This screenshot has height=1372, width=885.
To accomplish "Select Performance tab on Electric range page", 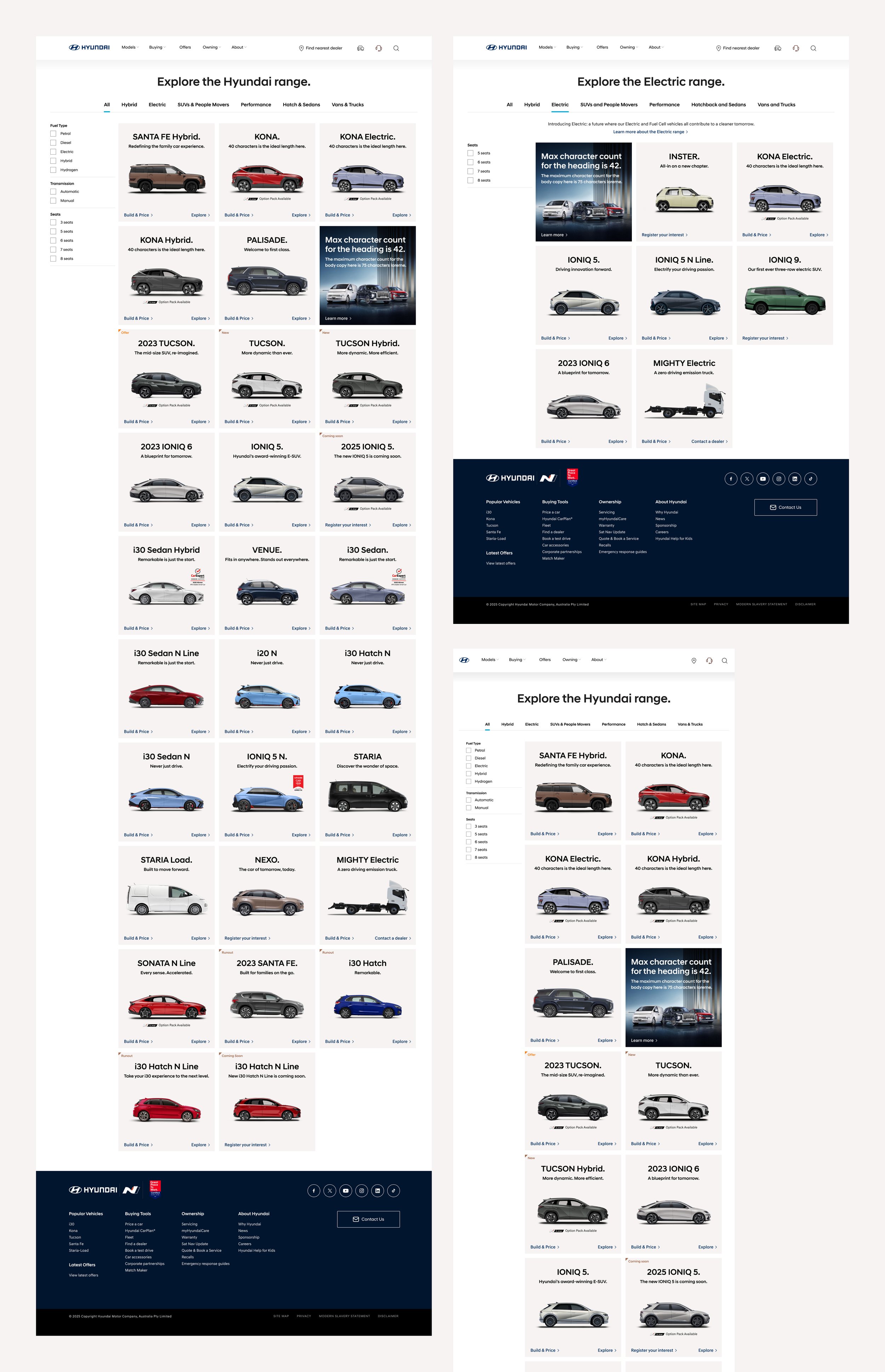I will pos(664,104).
